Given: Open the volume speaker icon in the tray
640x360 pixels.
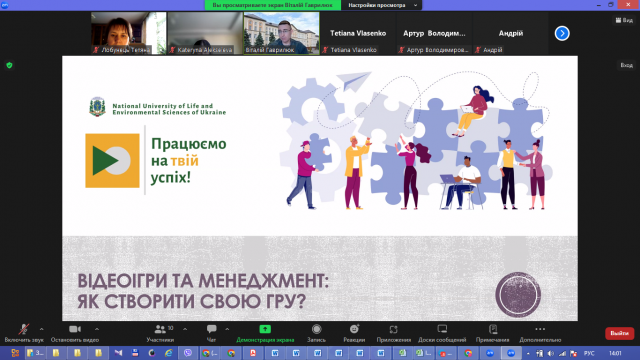Looking at the screenshot, I should pyautogui.click(x=551, y=353).
